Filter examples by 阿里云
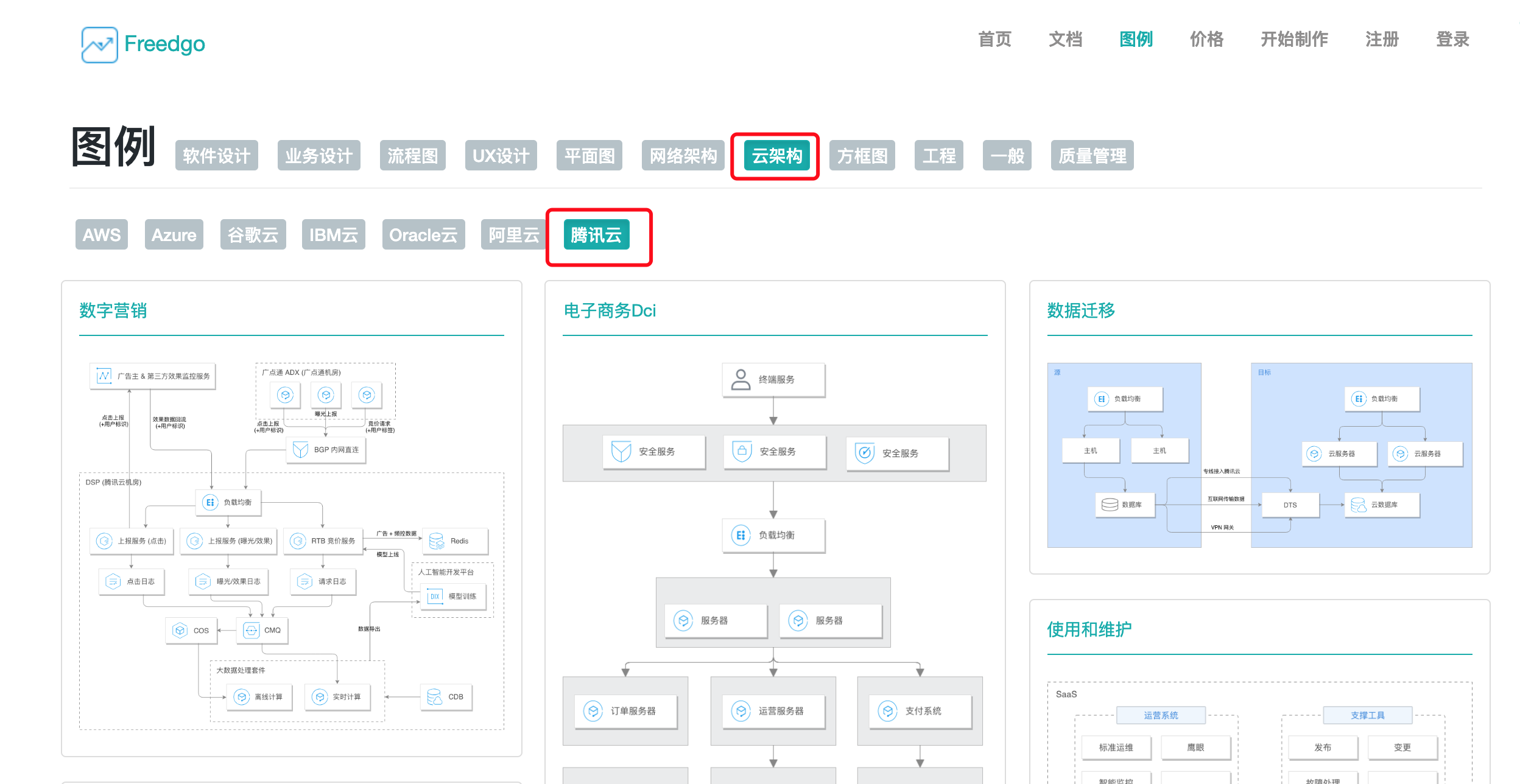1520x784 pixels. coord(514,234)
